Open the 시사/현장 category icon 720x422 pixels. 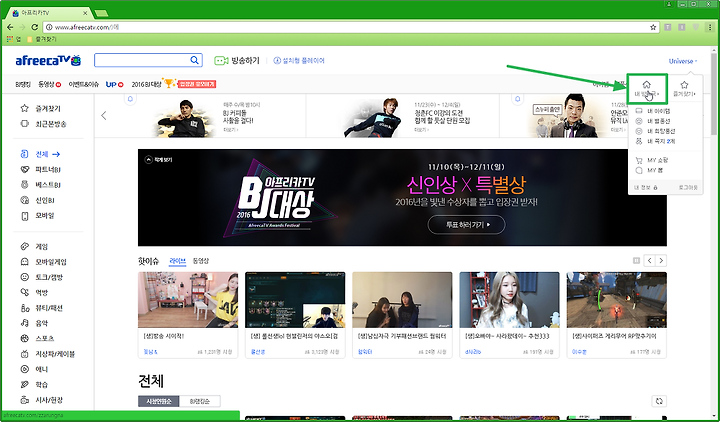24,400
